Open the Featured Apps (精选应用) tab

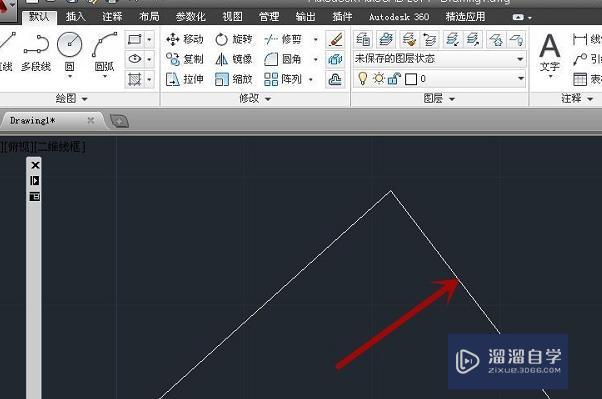(x=465, y=17)
